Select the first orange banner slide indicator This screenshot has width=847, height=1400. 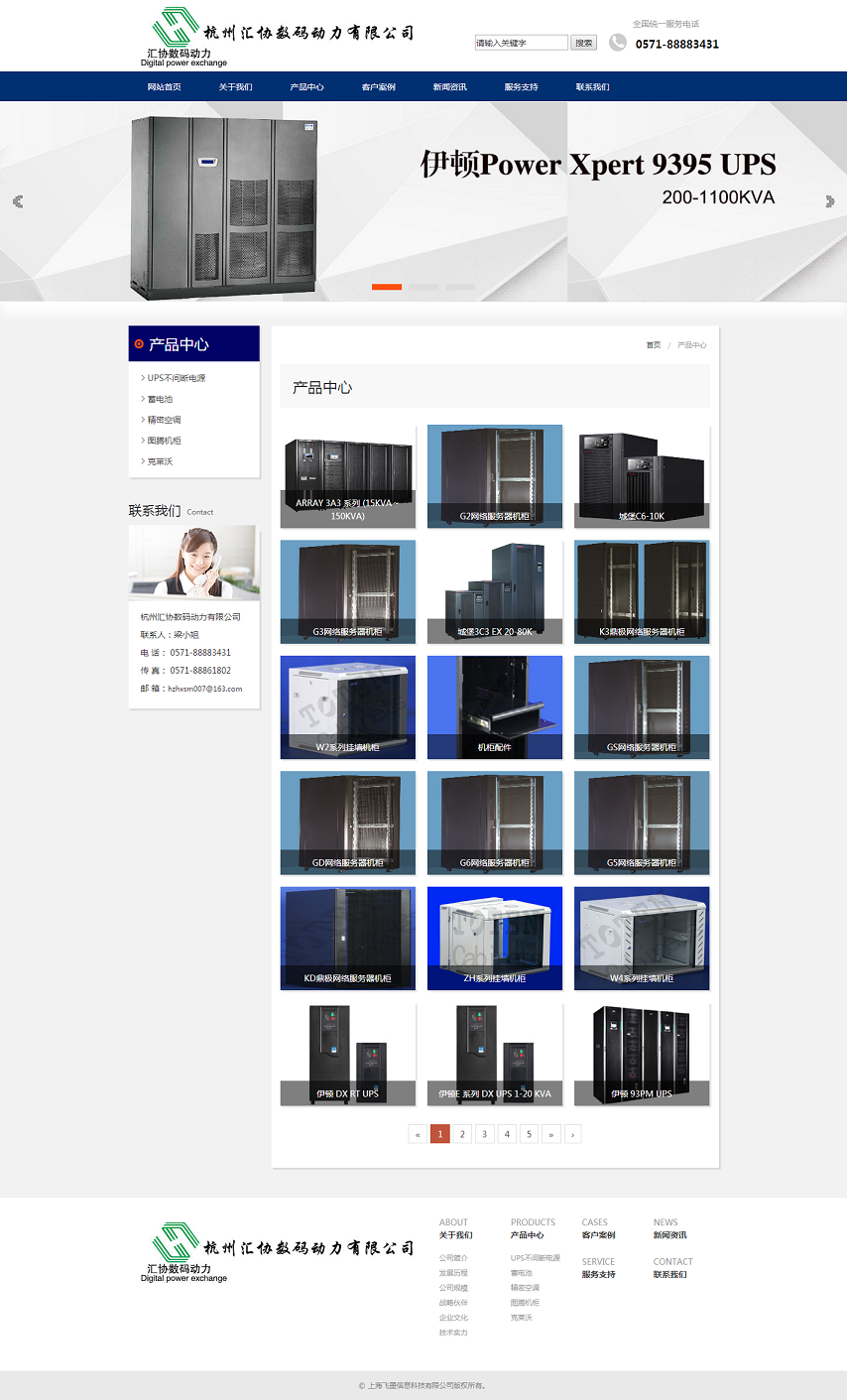pos(386,287)
